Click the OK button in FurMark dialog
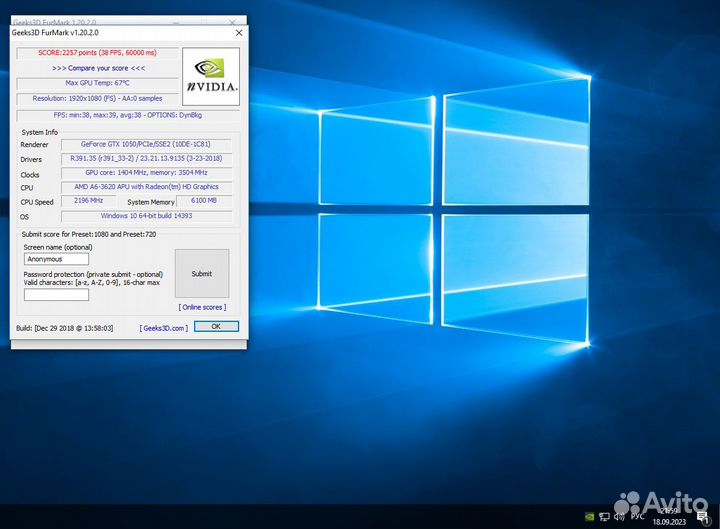Screen dimensions: 720x529 point(216,326)
